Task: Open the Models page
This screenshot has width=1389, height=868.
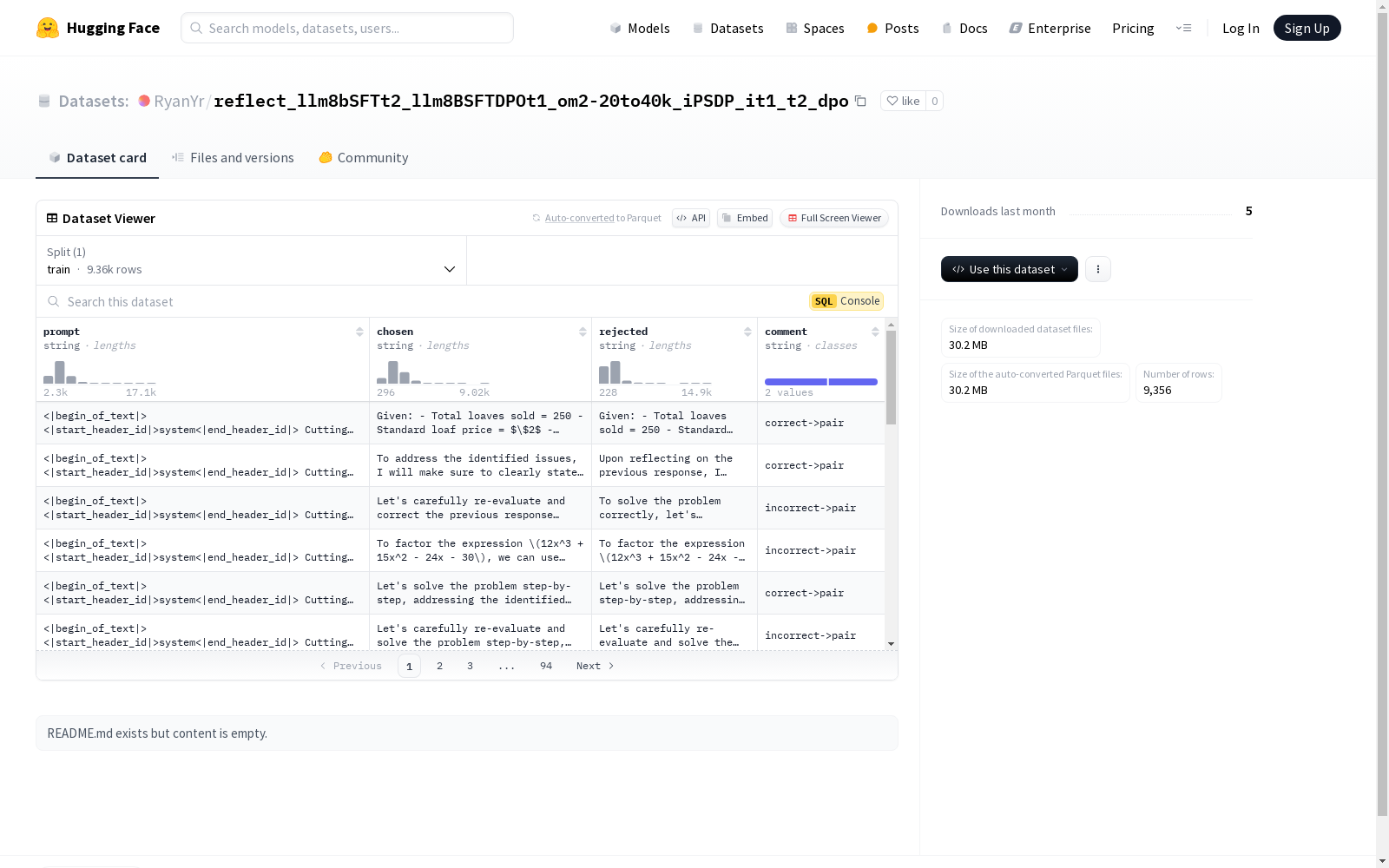Action: [x=640, y=28]
